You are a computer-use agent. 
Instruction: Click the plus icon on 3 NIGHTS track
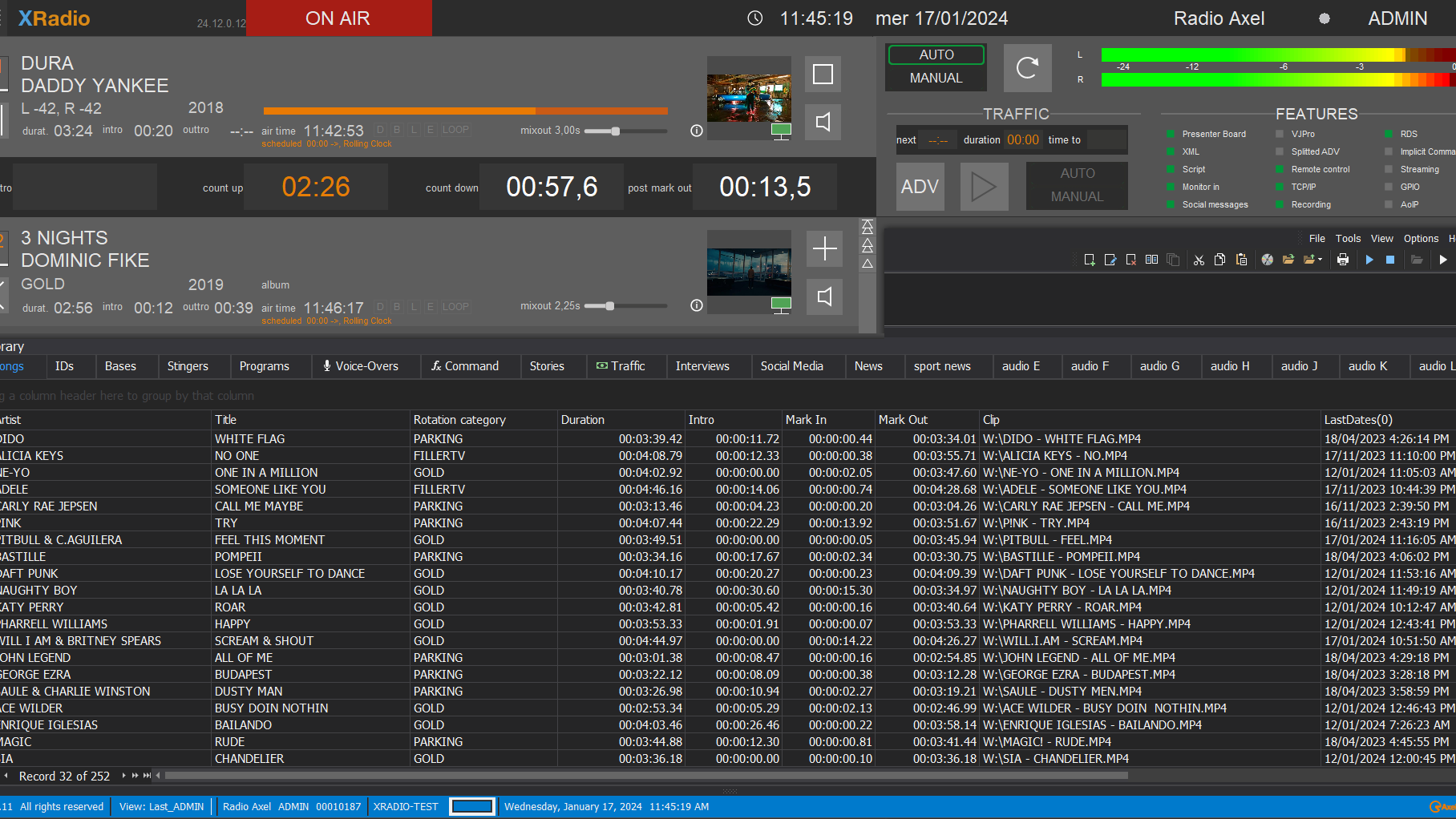click(824, 249)
